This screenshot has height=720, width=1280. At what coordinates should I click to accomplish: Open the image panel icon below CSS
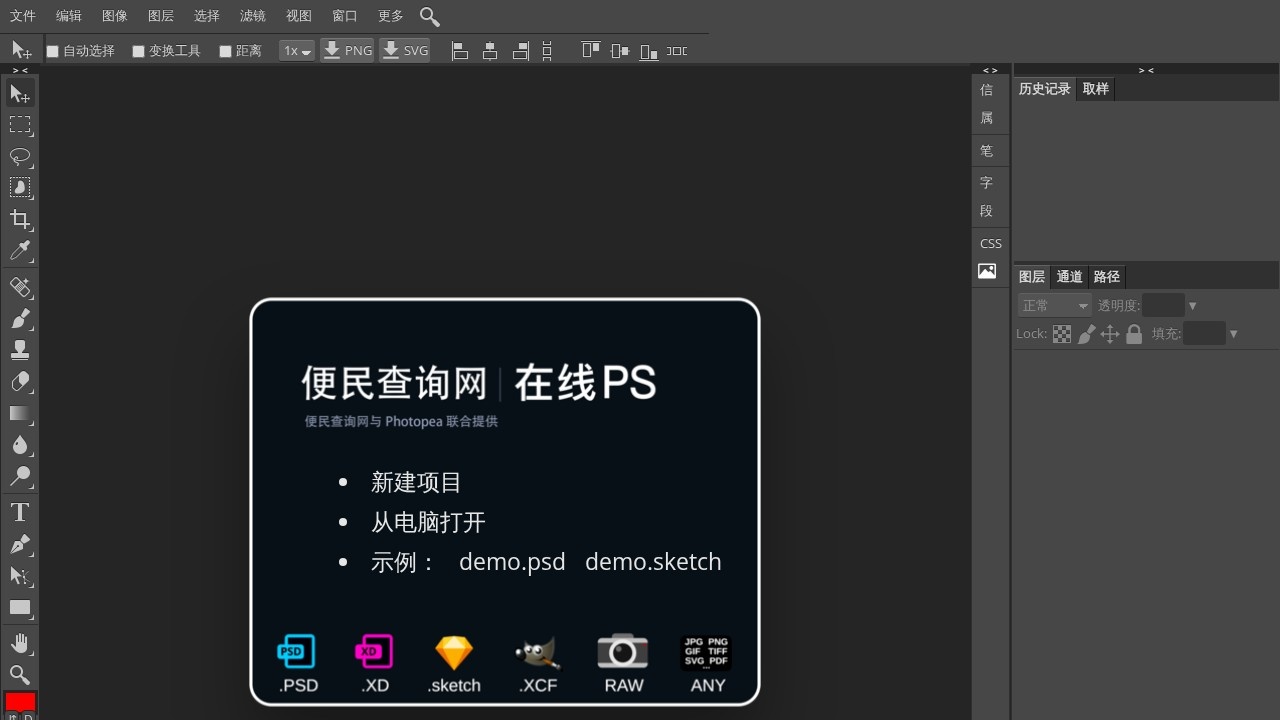click(987, 271)
